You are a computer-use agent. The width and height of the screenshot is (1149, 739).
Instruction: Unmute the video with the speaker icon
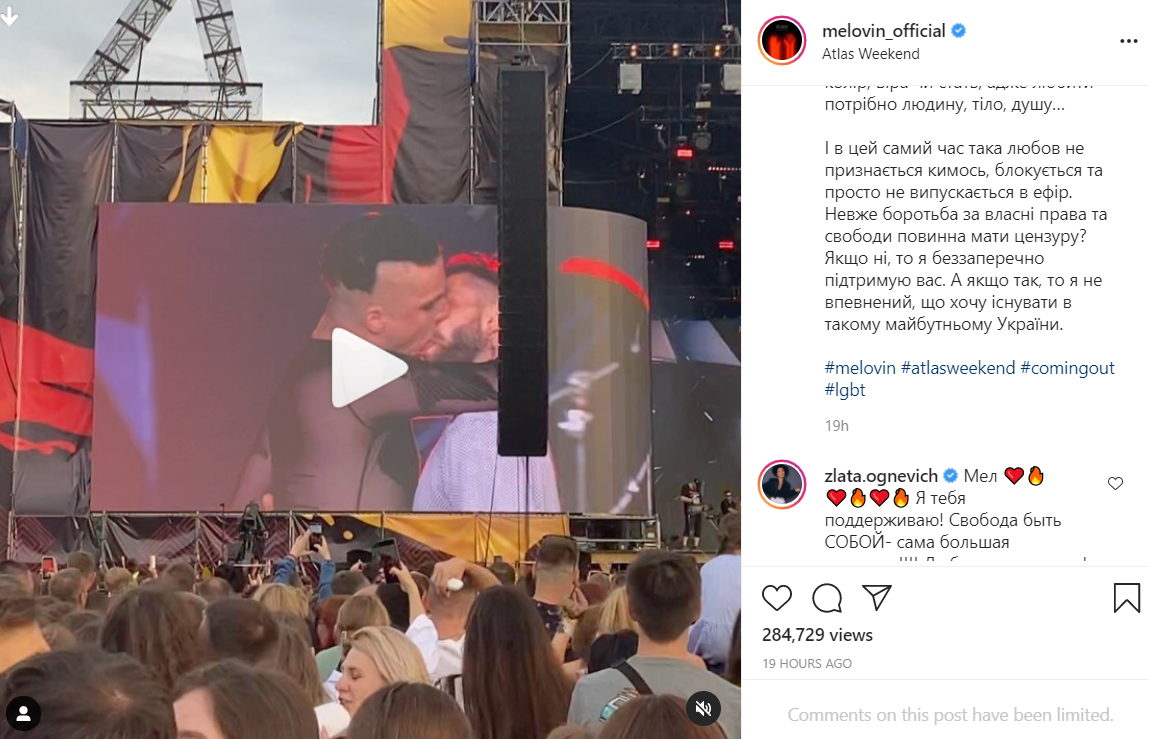703,708
